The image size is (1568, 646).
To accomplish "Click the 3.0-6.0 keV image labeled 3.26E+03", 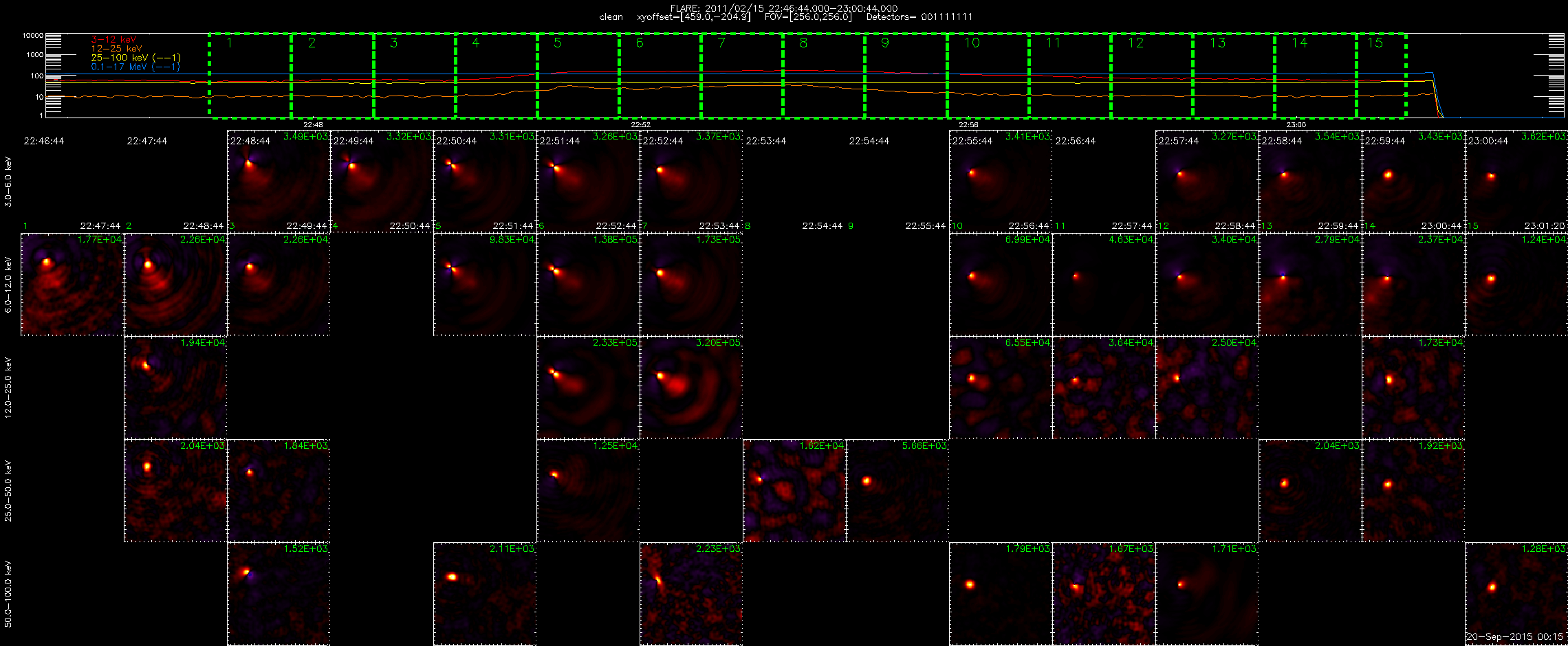I will point(588,181).
